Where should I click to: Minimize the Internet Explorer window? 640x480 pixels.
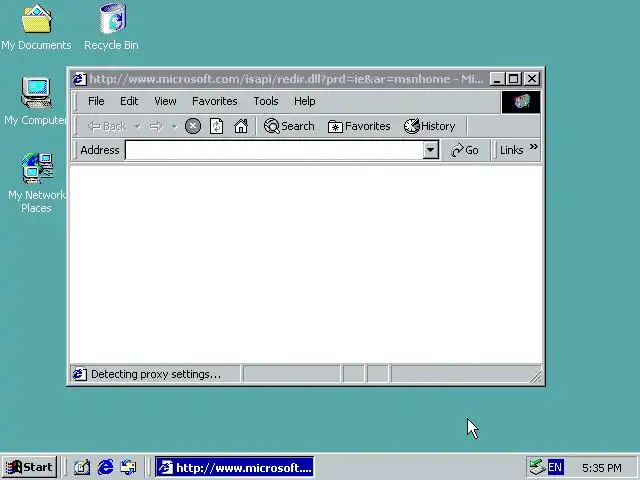(x=497, y=78)
